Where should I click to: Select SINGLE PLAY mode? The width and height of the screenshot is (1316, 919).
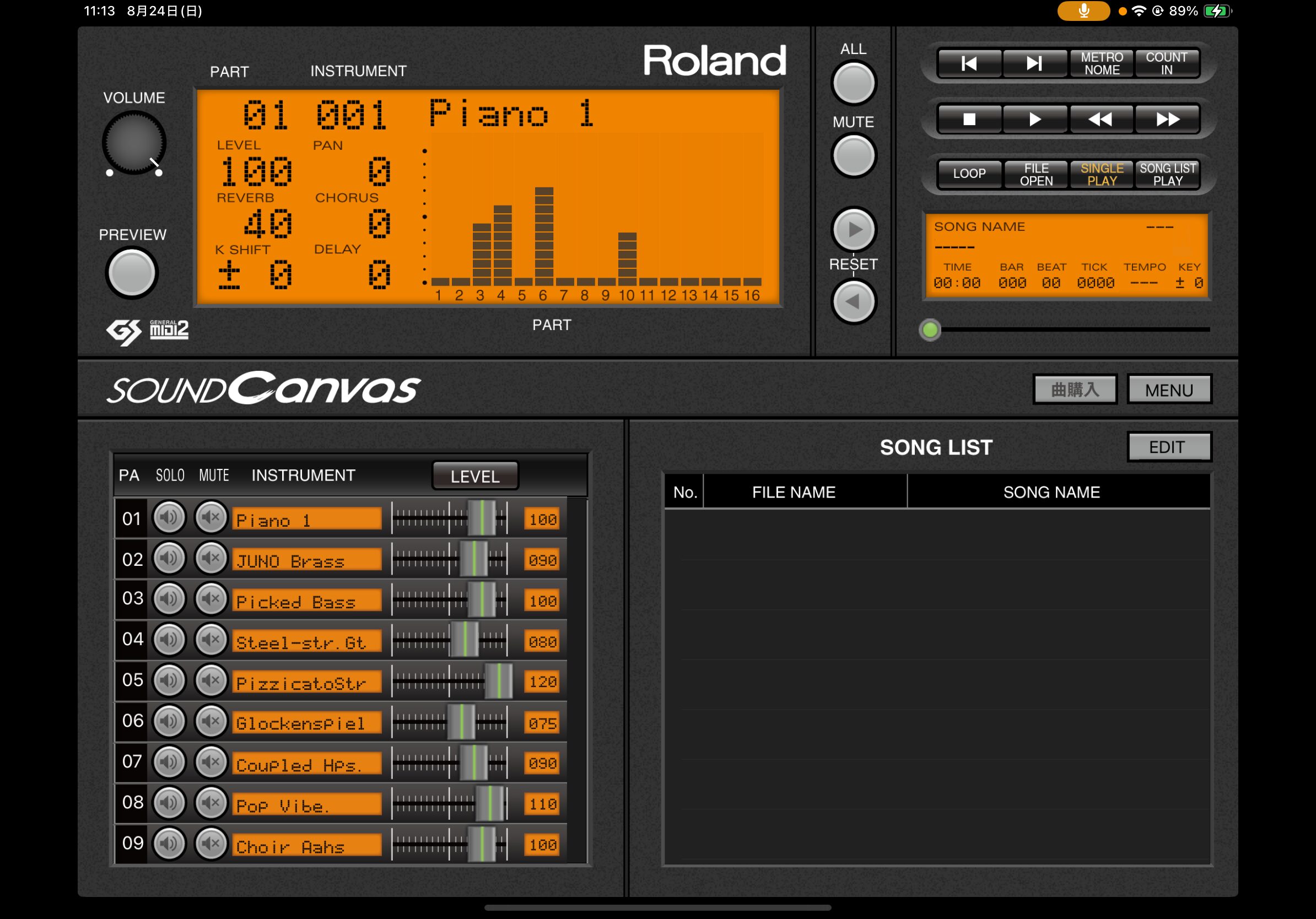point(1101,174)
